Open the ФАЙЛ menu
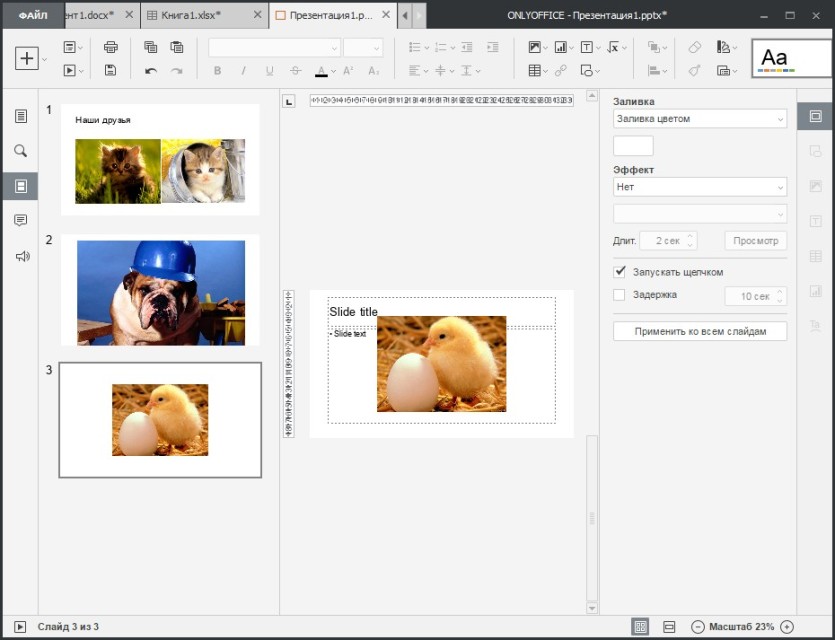 (33, 15)
